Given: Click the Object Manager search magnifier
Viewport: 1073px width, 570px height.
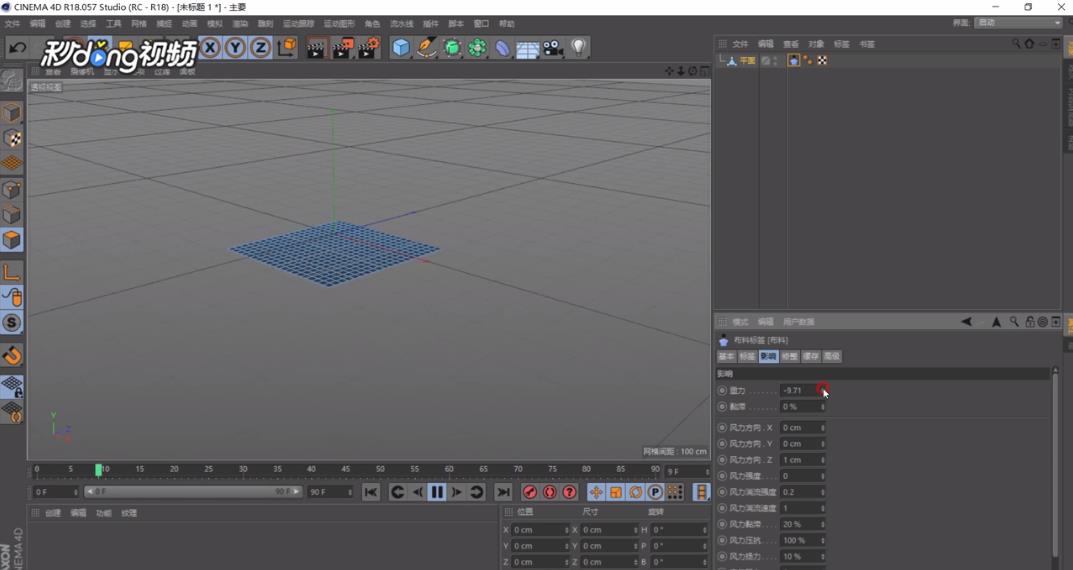Looking at the screenshot, I should click(x=1016, y=43).
